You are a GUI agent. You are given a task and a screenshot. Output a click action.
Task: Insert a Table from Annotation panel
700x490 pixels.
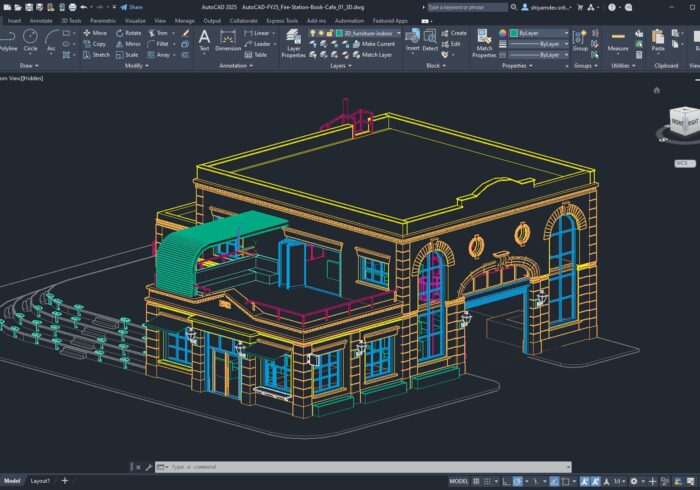tap(256, 54)
